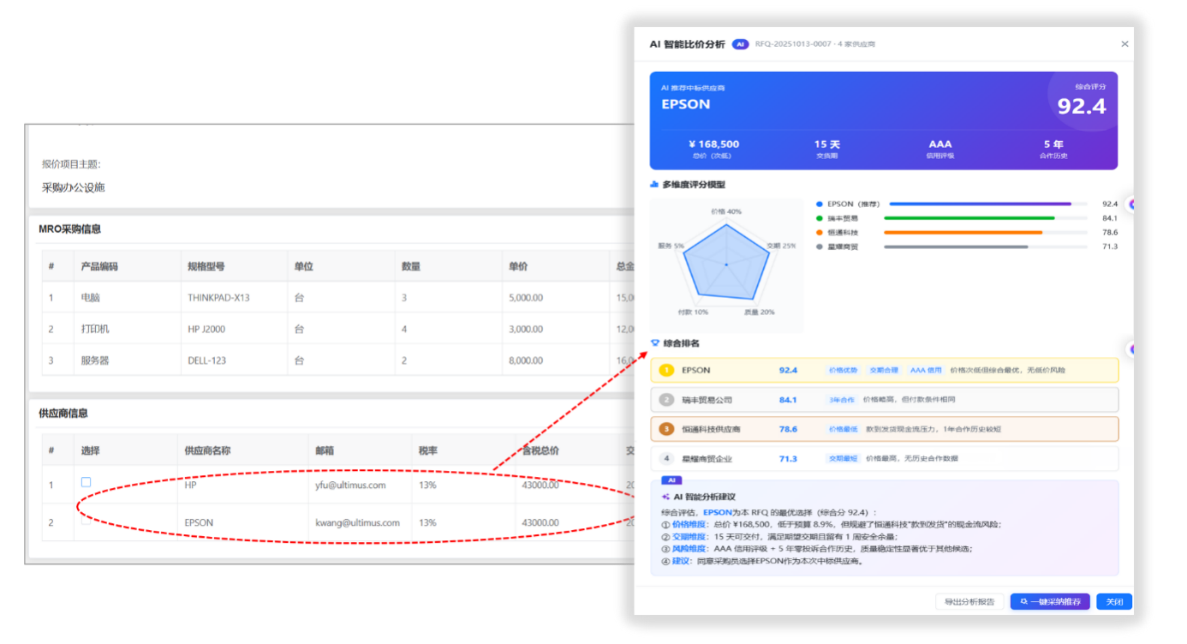Click the radar chart pentagon

[726, 263]
